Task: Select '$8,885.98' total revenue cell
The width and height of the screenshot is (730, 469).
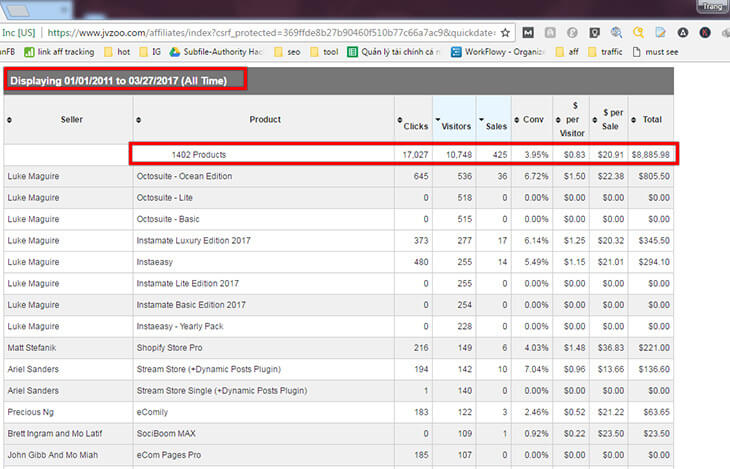Action: (x=651, y=155)
